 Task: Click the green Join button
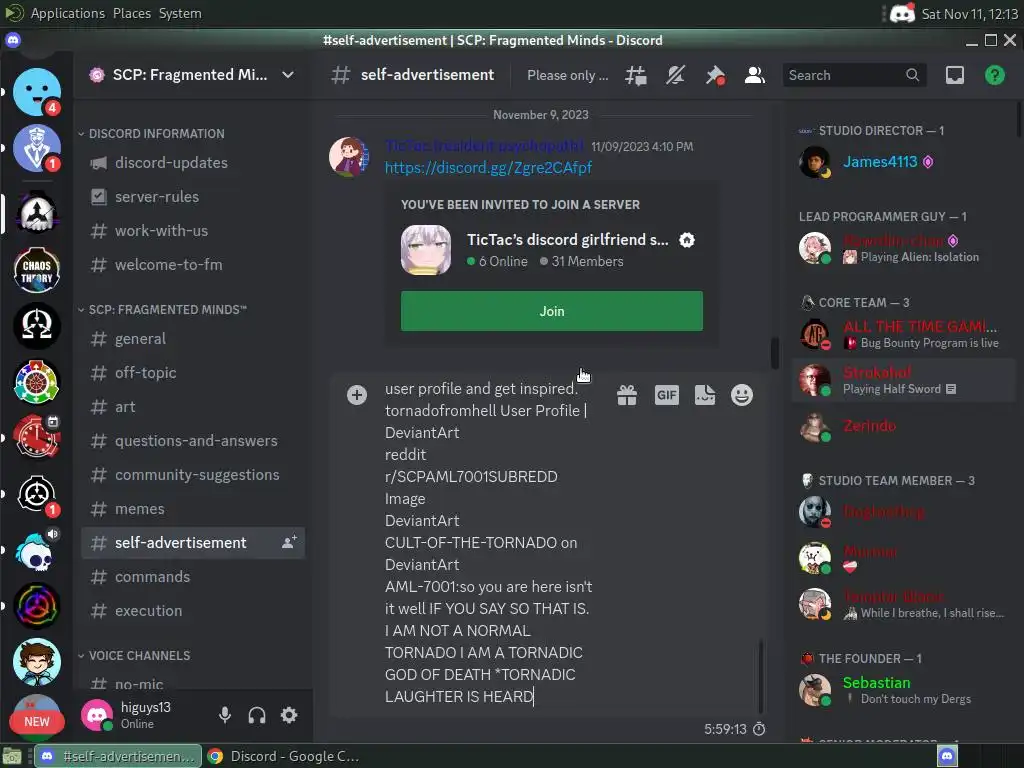point(552,312)
